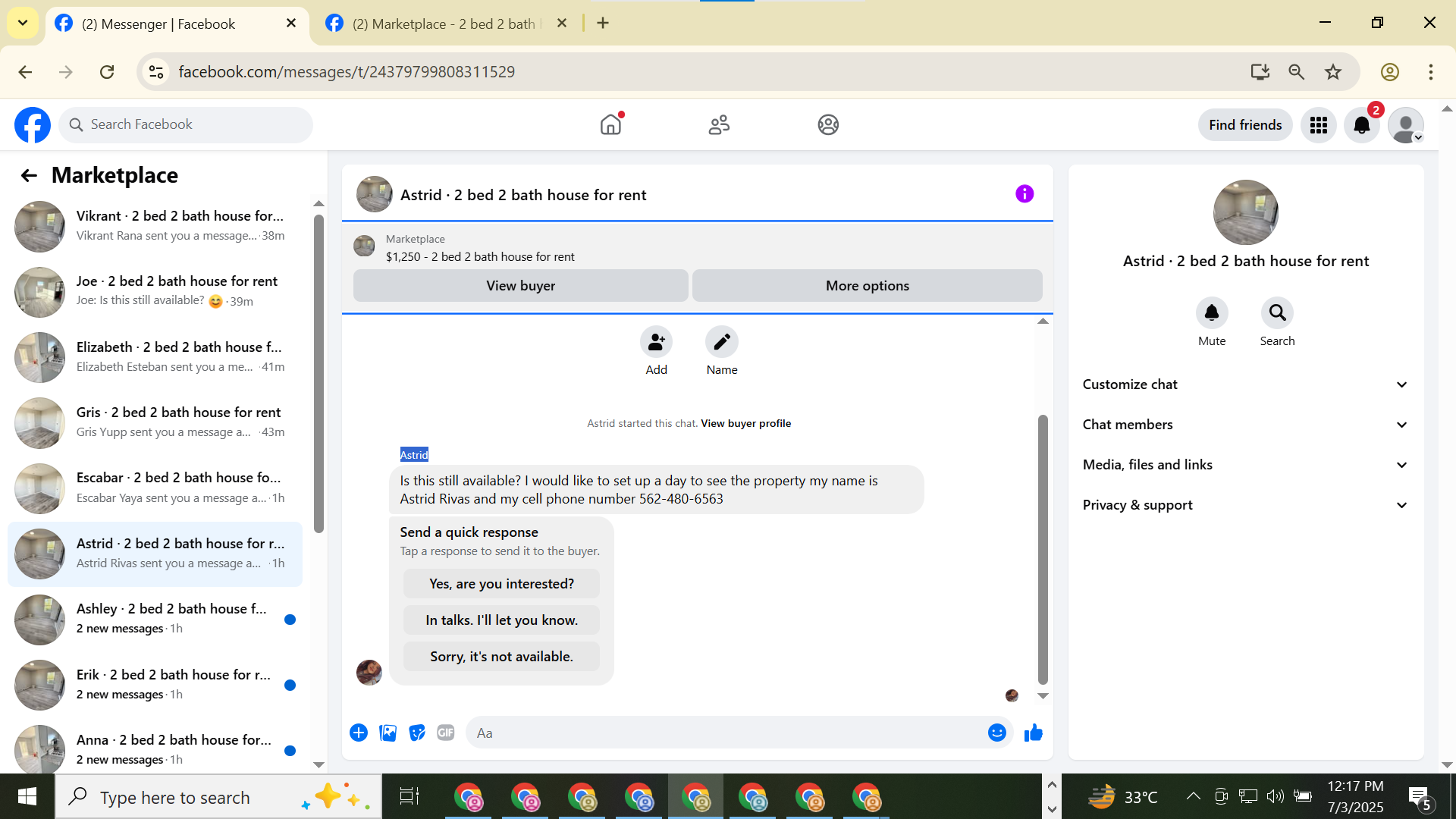Choose a GIF icon
This screenshot has width=1456, height=819.
point(445,733)
